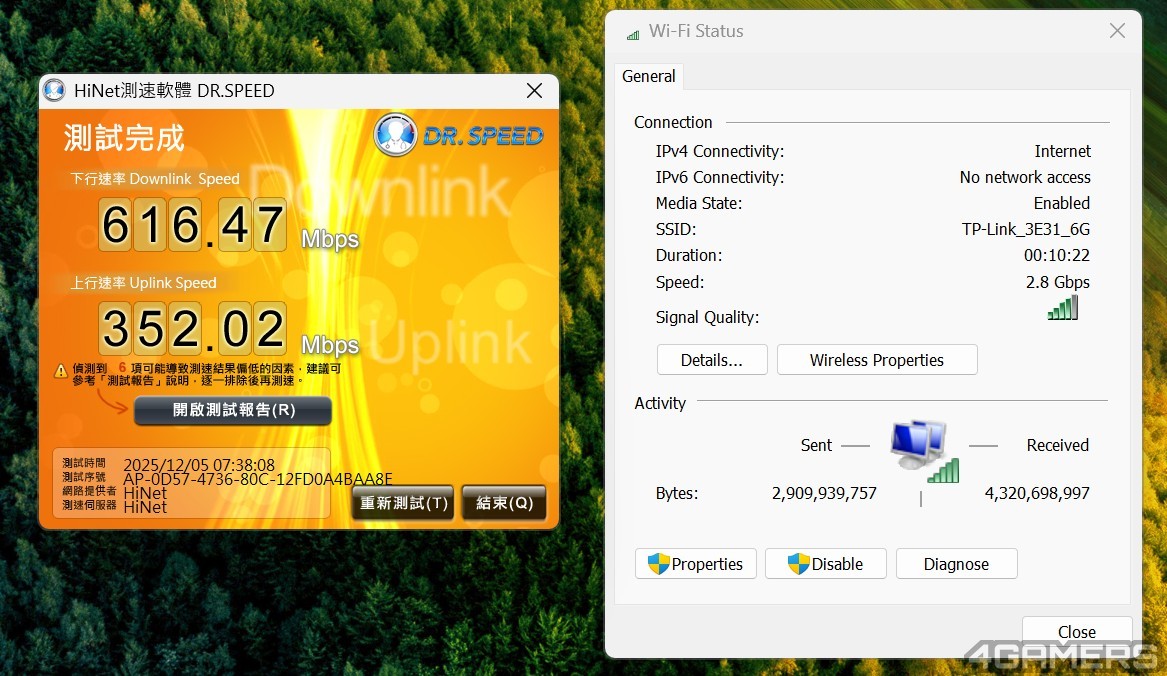The height and width of the screenshot is (676, 1167).
Task: Close the HiNet DR.SPEED window
Action: point(535,91)
